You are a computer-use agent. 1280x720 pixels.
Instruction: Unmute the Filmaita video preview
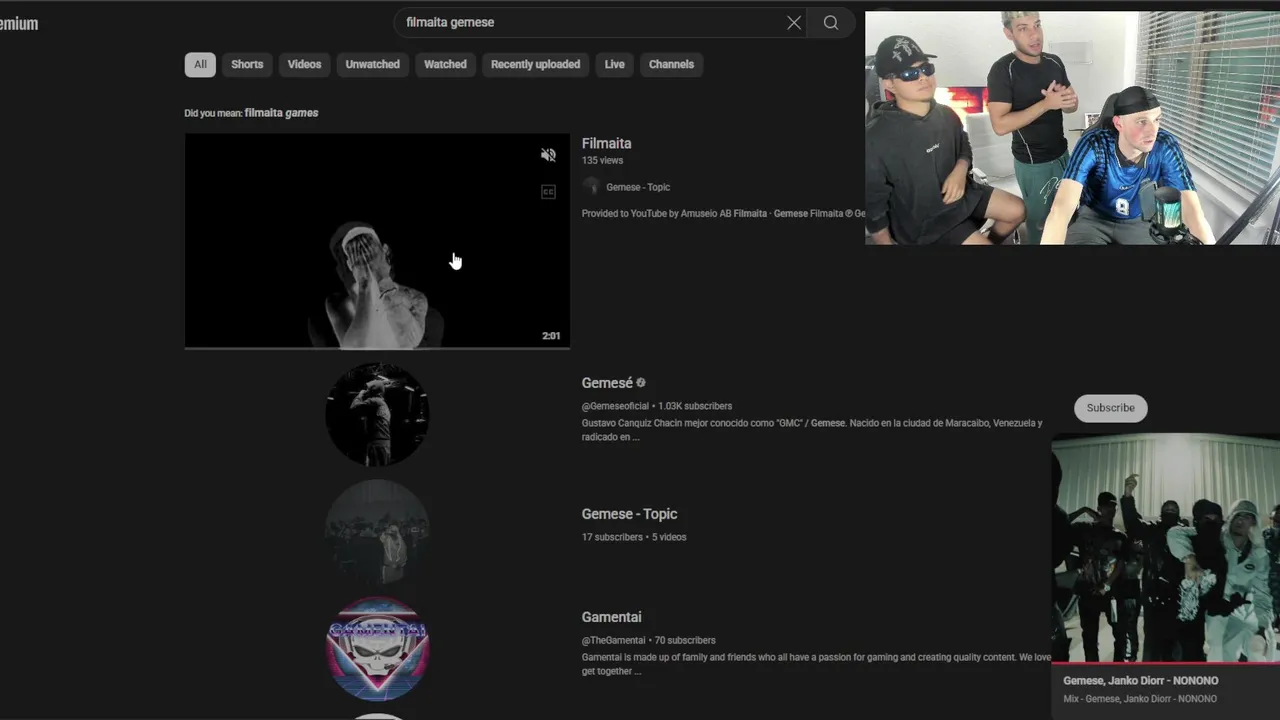click(x=548, y=155)
